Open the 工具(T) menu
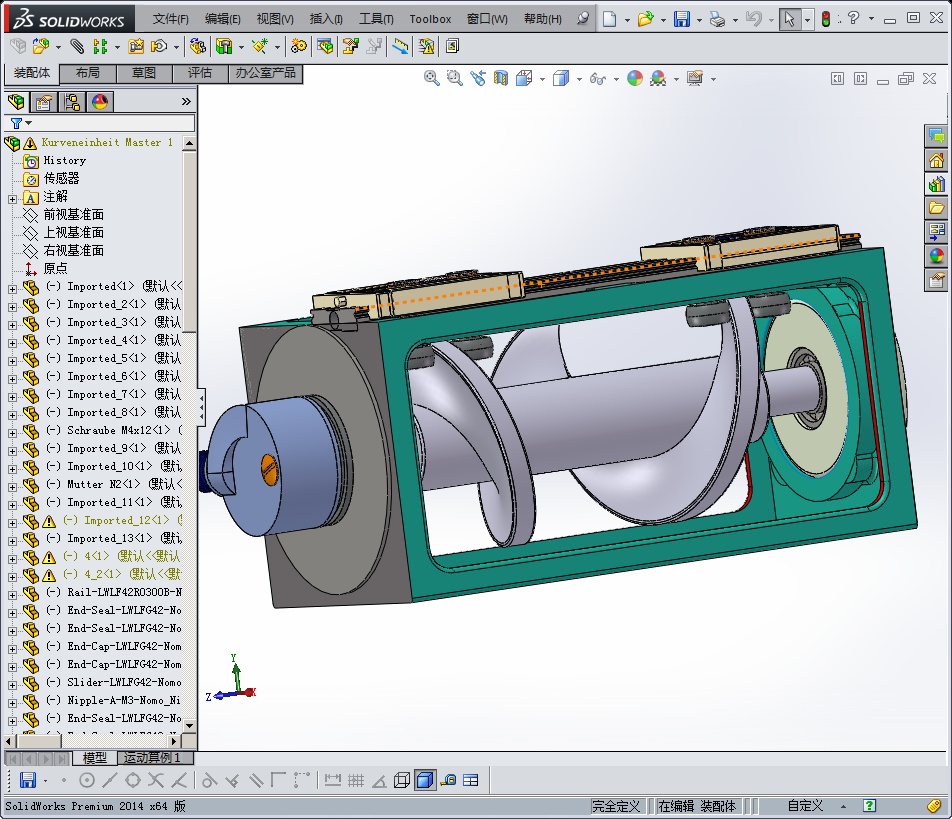 click(x=376, y=19)
